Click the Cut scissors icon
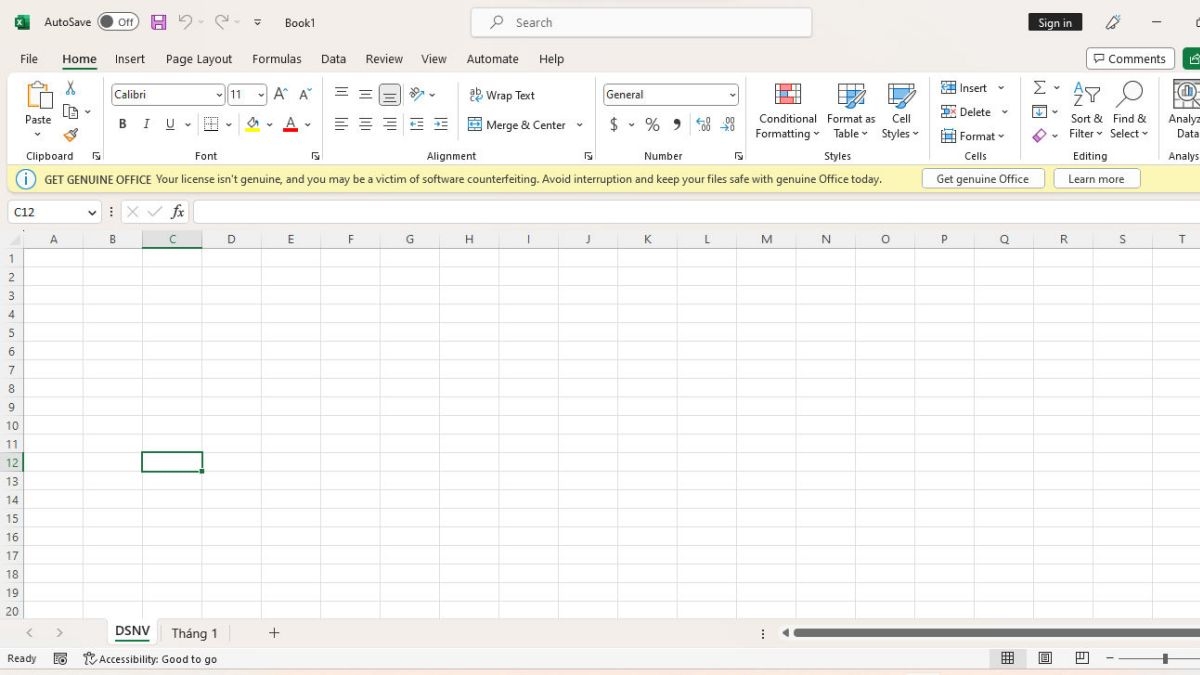The image size is (1200, 675). [70, 89]
